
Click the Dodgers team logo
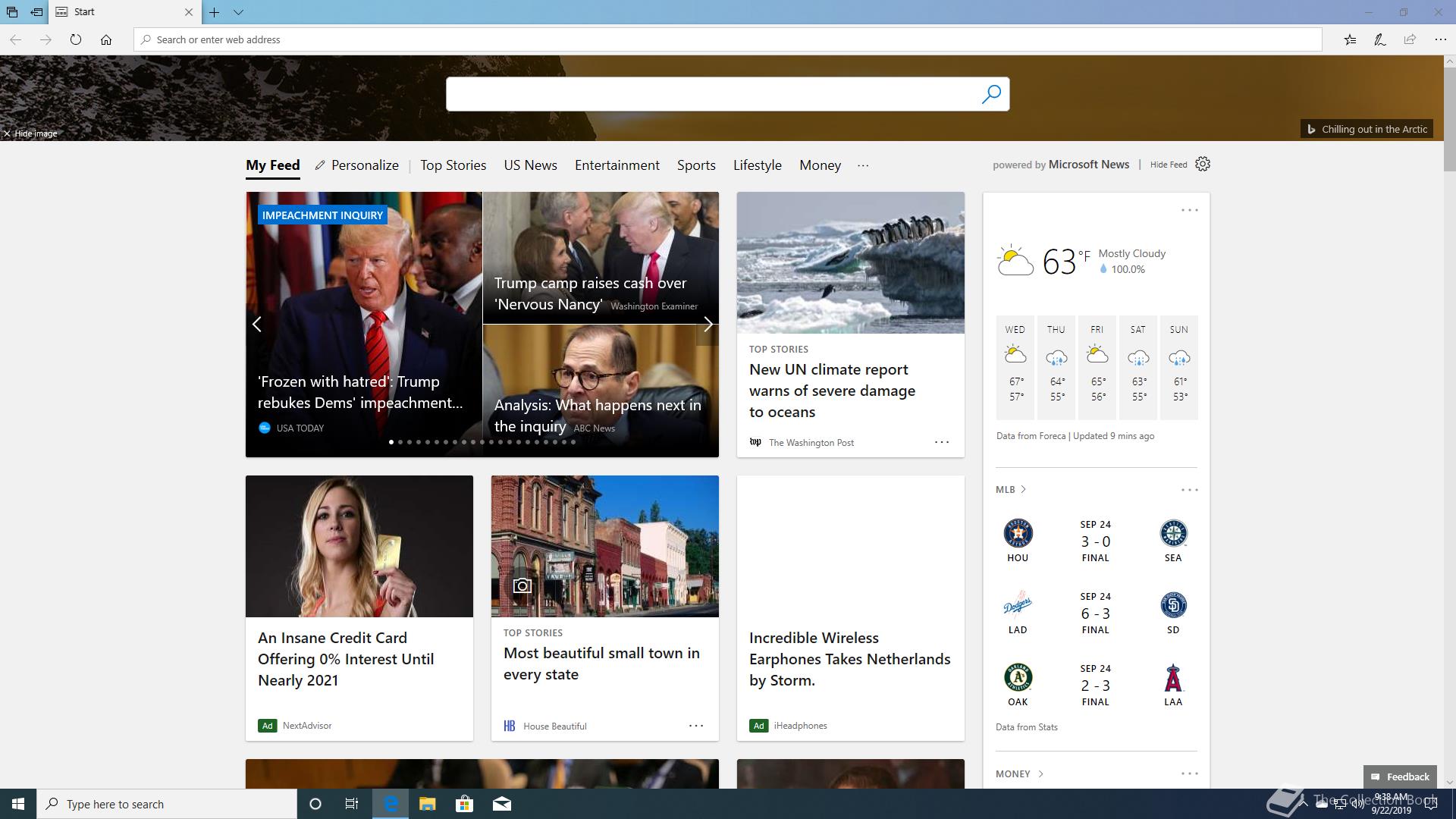coord(1018,605)
